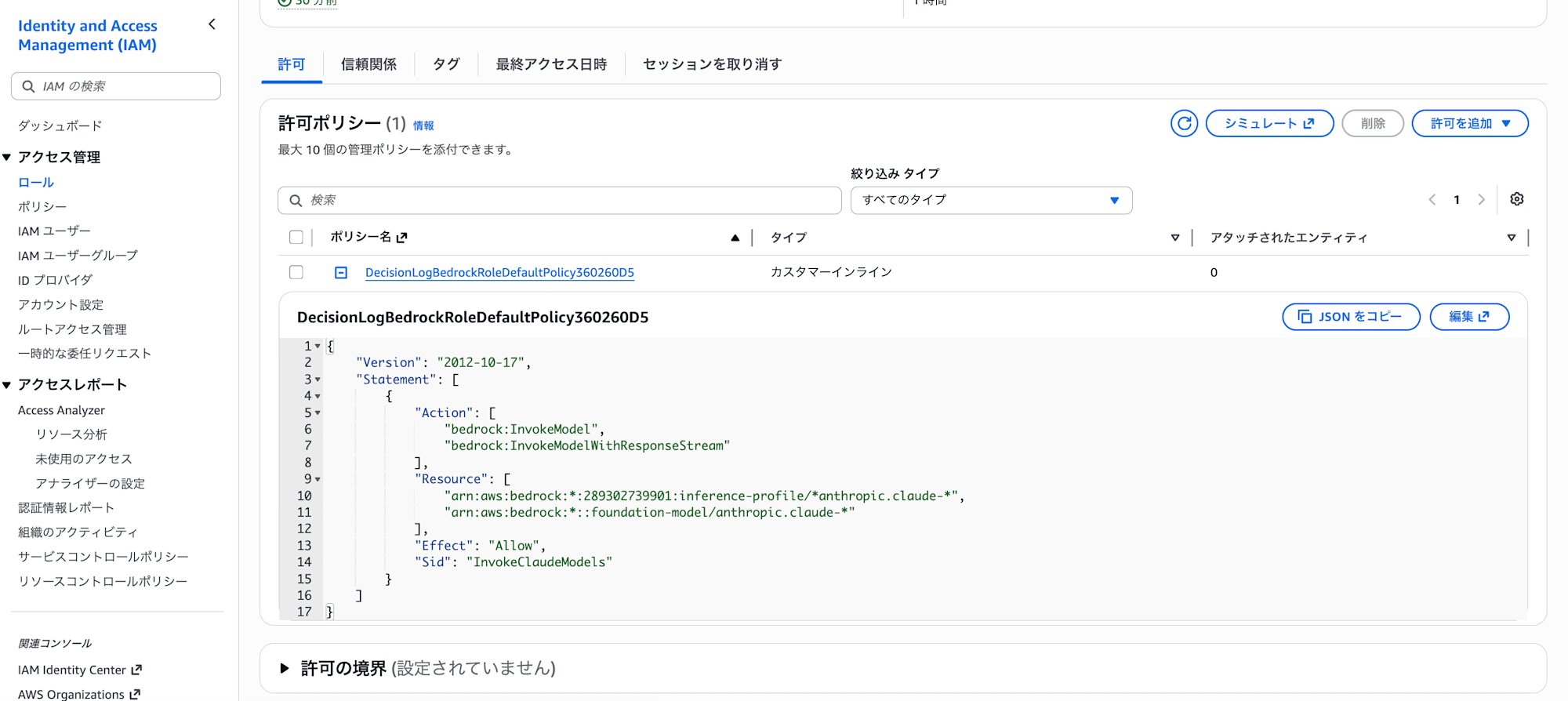Open the AWS Organizations link
Screen dimensions: 1568x701
coord(79,694)
